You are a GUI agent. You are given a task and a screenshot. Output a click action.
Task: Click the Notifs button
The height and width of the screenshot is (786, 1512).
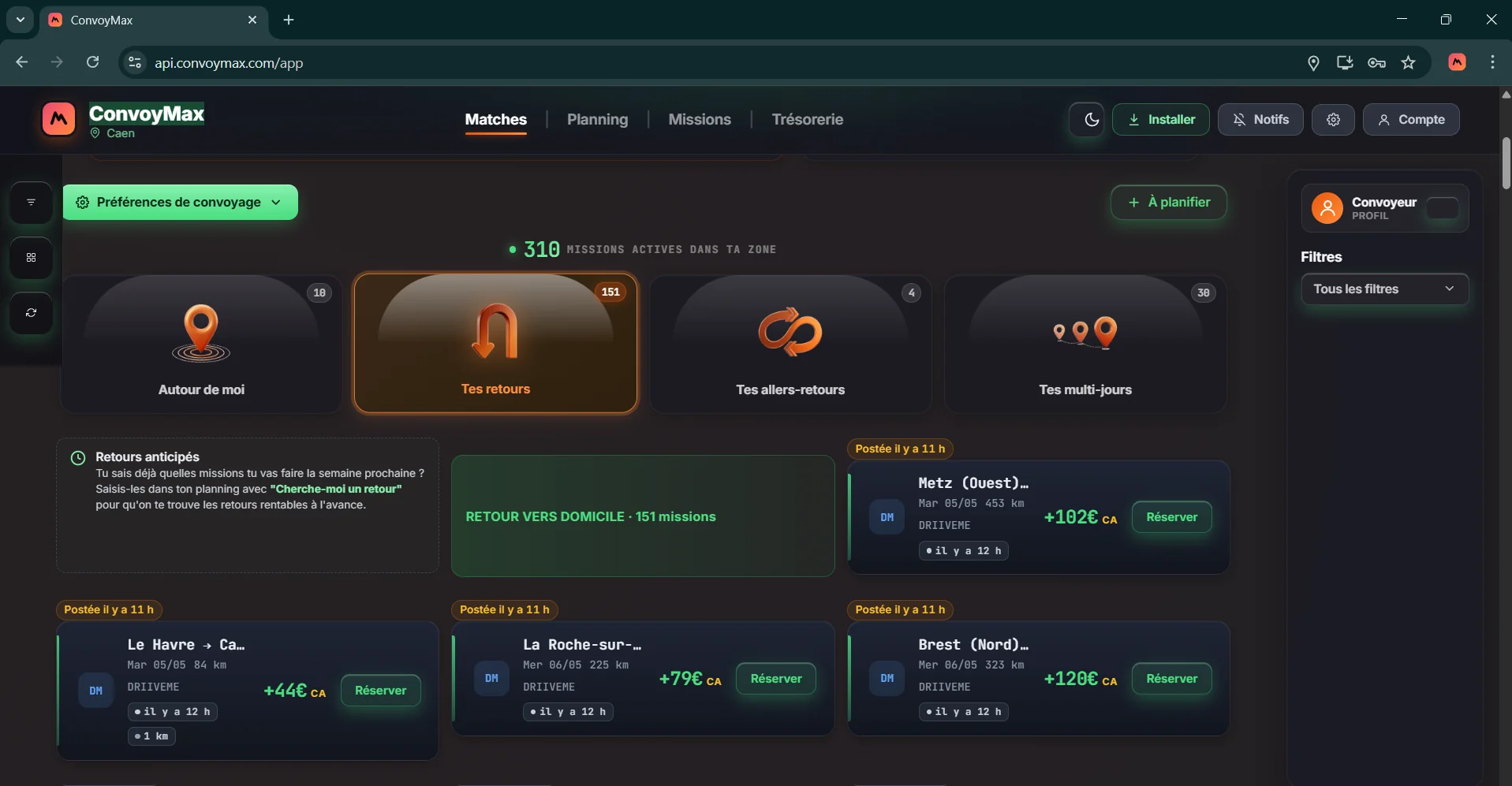pos(1260,120)
